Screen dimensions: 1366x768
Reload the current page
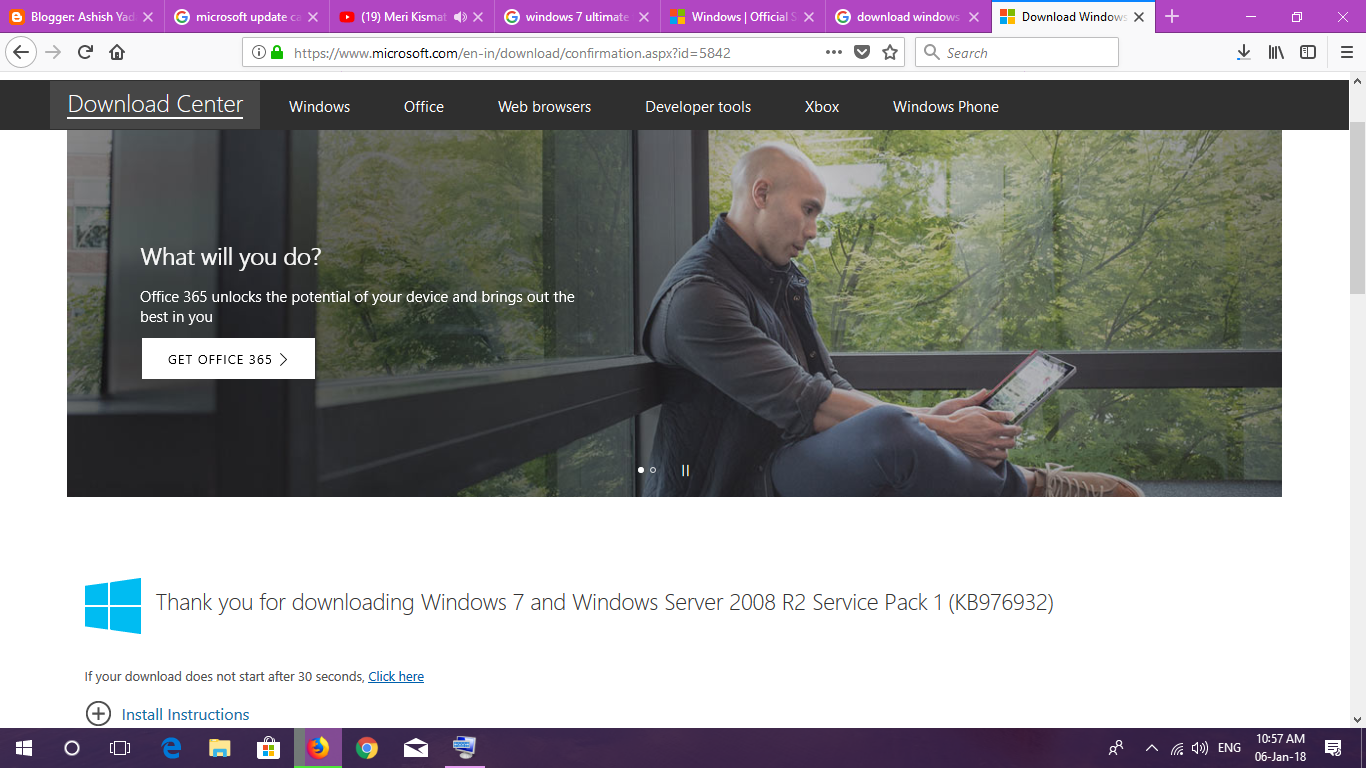[85, 53]
